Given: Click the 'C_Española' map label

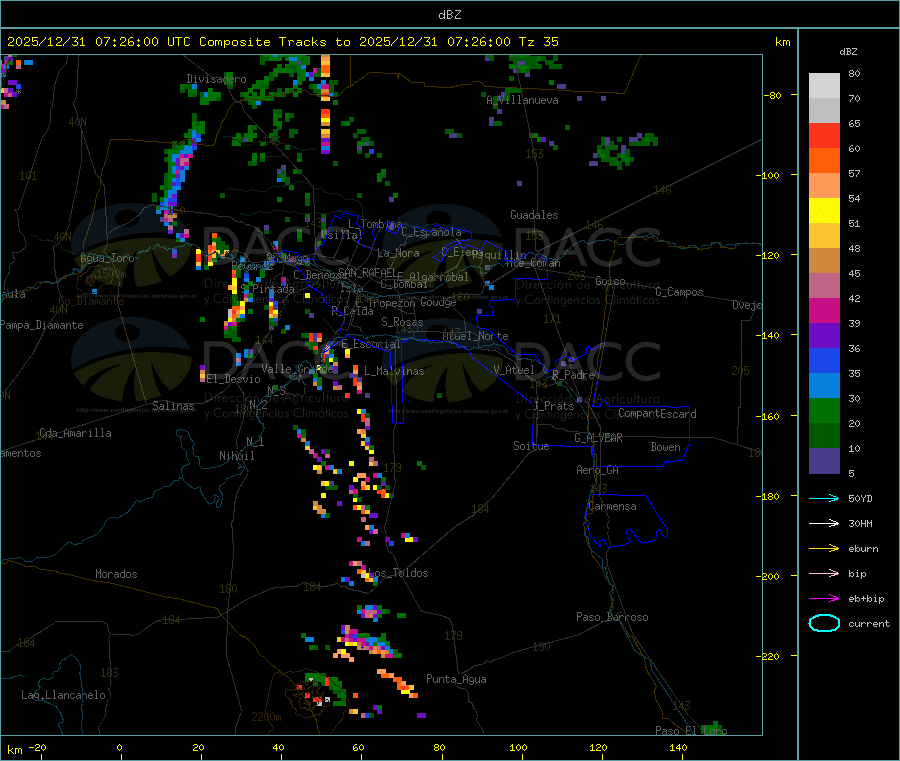Looking at the screenshot, I should point(431,232).
